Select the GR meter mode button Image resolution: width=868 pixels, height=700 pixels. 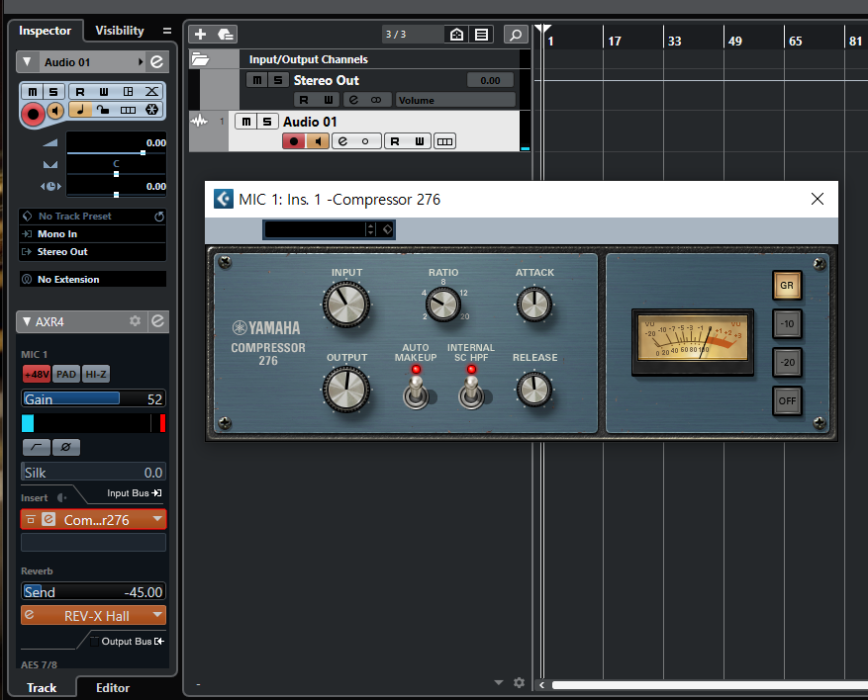click(x=787, y=286)
